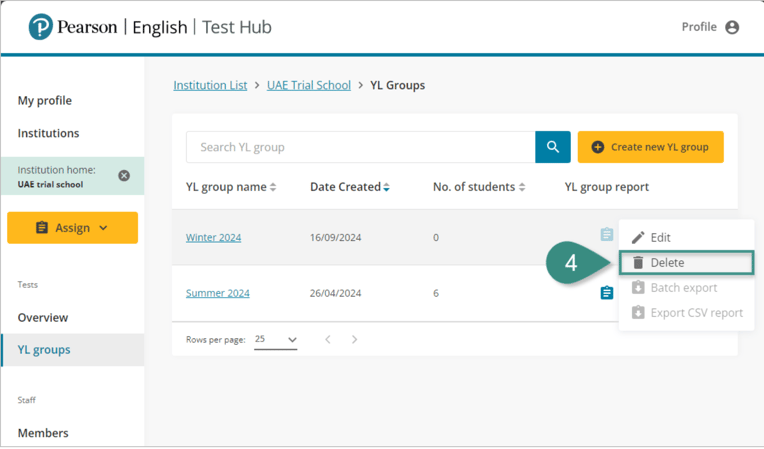Viewport: 764px width, 449px height.
Task: Open the Summer 2024 group report icon
Action: 606,293
